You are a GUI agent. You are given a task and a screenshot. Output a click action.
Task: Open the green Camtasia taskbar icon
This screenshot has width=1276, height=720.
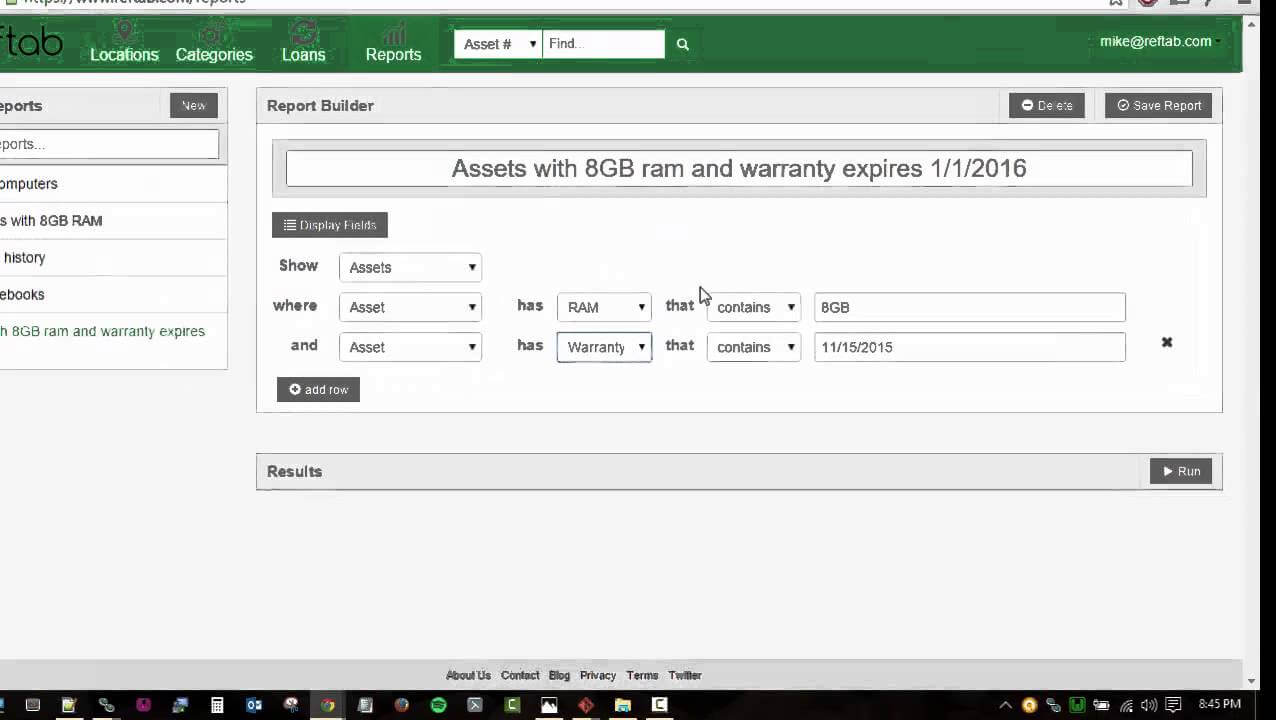pos(512,705)
